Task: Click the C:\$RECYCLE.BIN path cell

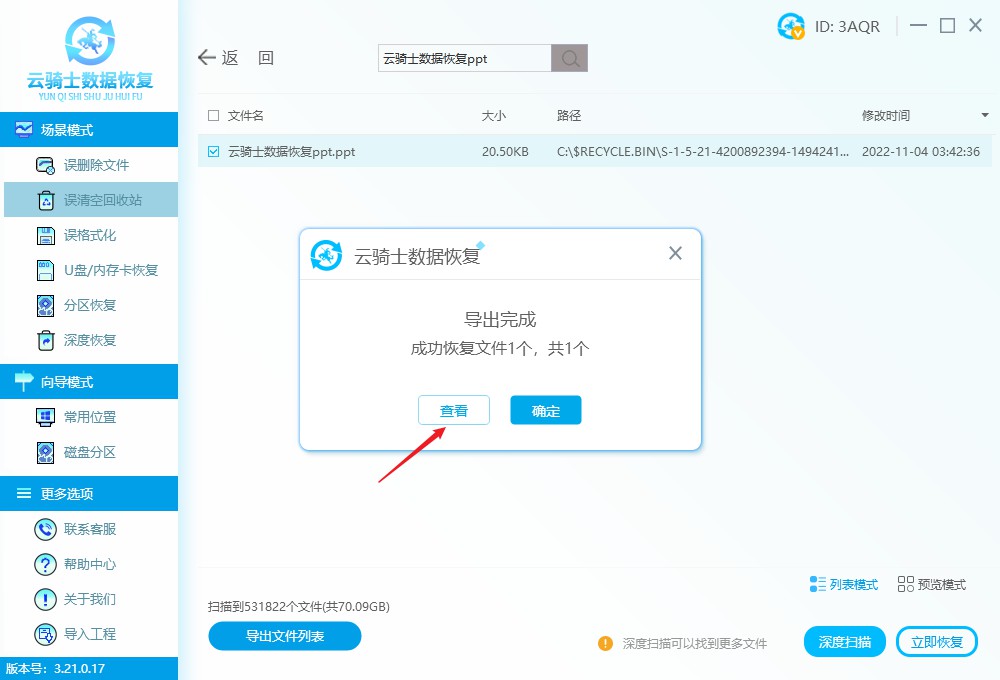Action: 703,152
